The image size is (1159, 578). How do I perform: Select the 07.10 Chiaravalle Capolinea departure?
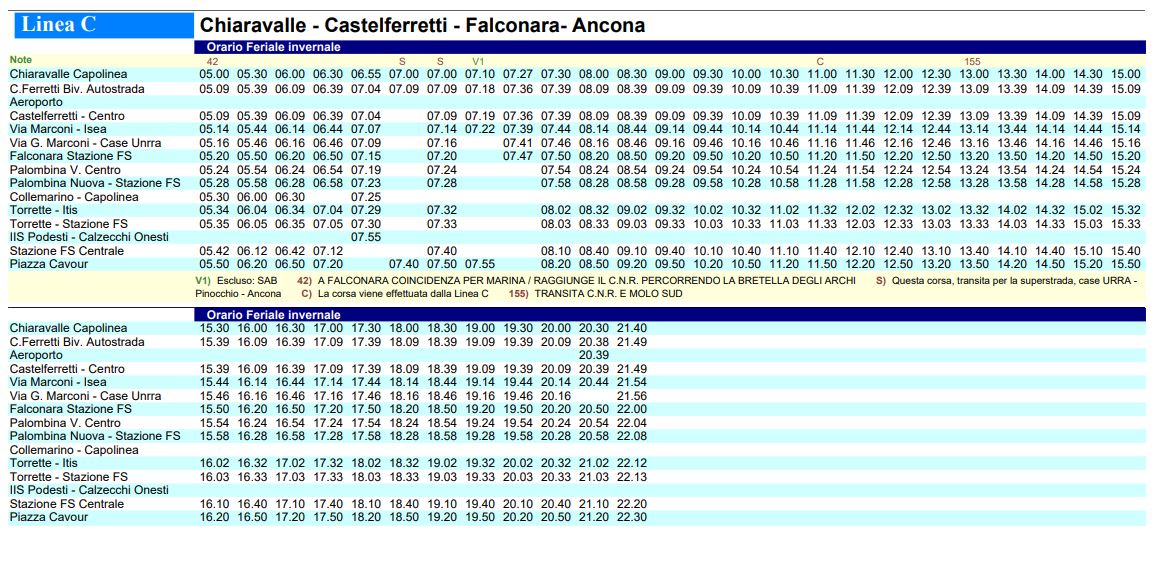coord(480,75)
